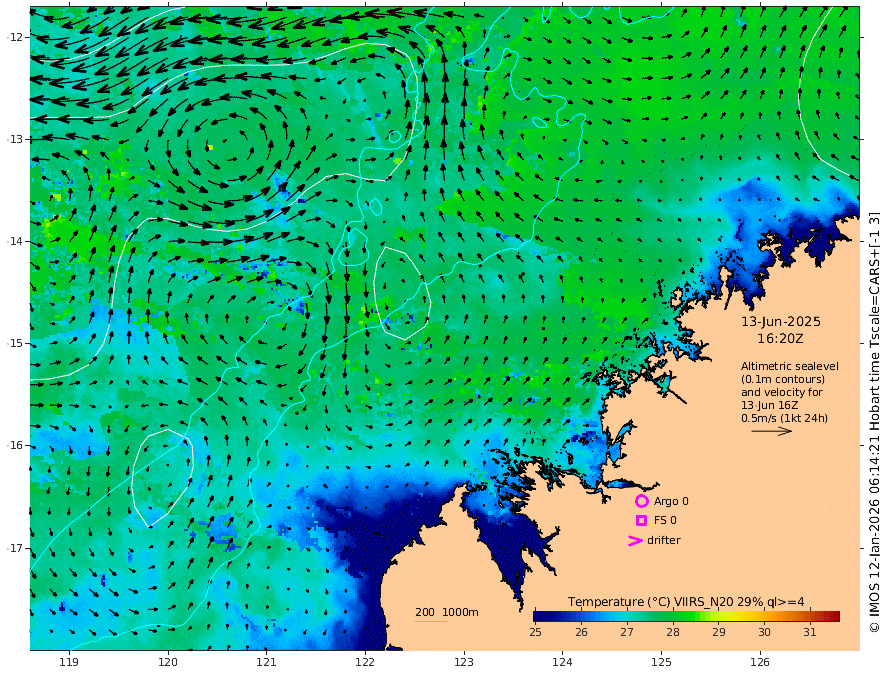Click the 'drifter' legend label
The width and height of the screenshot is (880, 680).
[664, 540]
